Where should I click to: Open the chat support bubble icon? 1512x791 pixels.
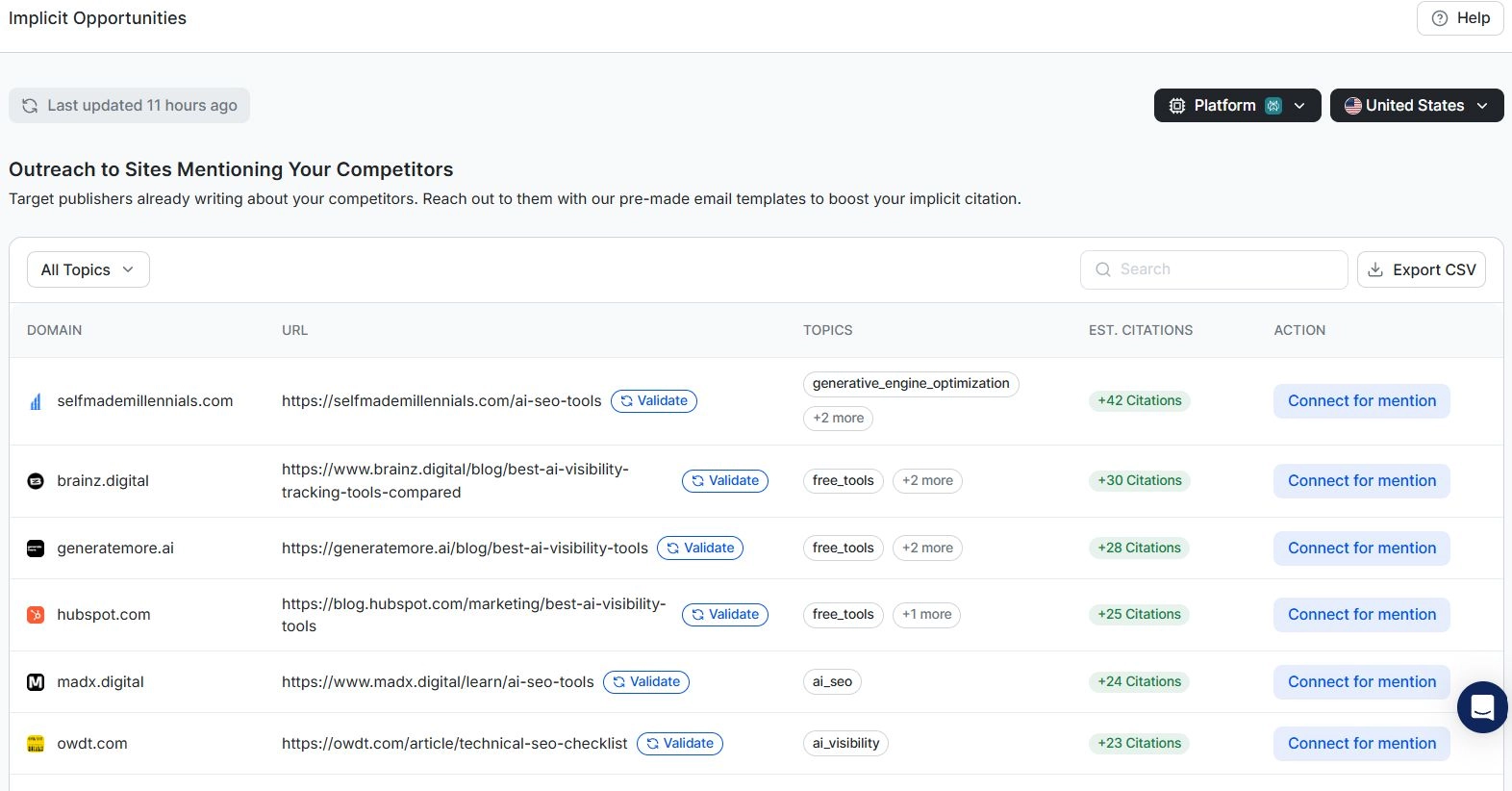[1482, 707]
